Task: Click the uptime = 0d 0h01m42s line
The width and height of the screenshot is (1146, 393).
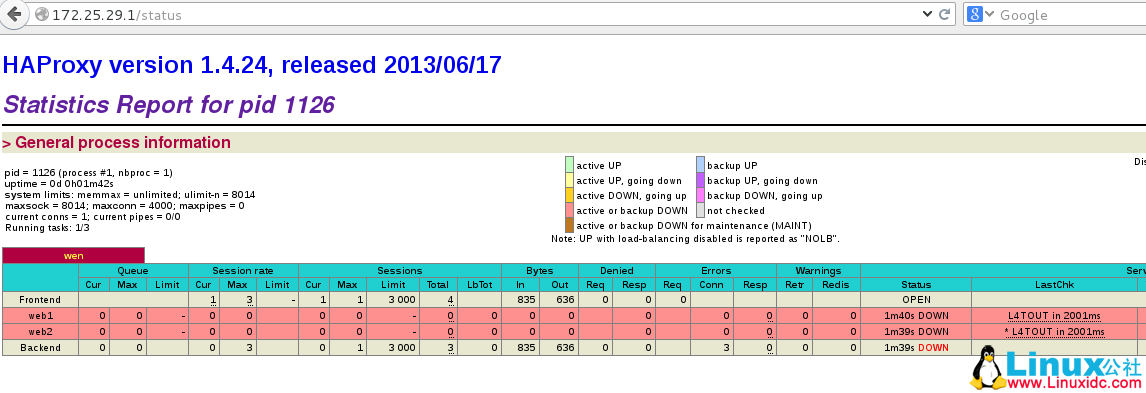Action: coord(60,184)
